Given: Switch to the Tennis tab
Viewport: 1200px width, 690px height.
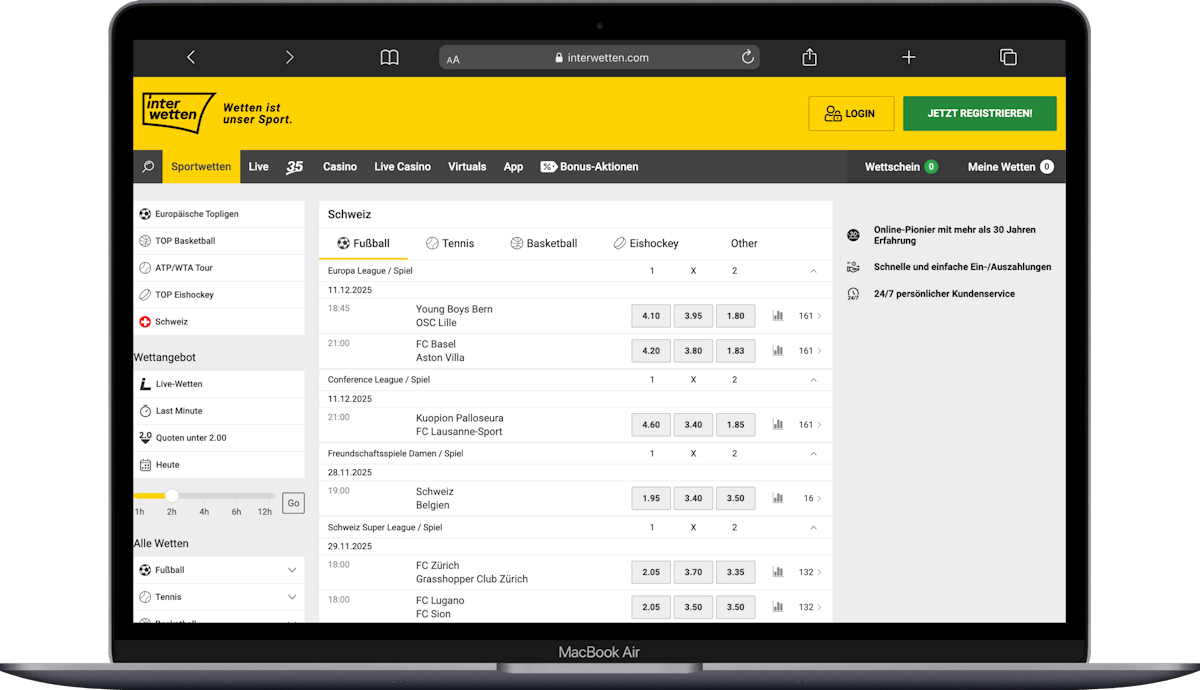Looking at the screenshot, I should point(449,243).
